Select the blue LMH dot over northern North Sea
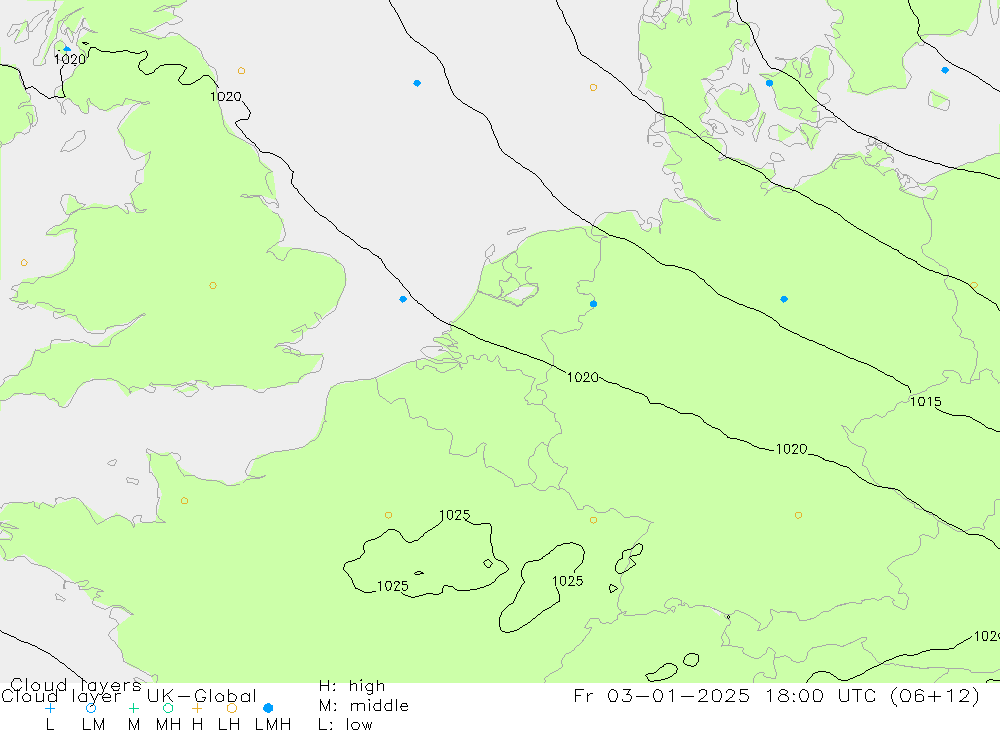 [417, 83]
